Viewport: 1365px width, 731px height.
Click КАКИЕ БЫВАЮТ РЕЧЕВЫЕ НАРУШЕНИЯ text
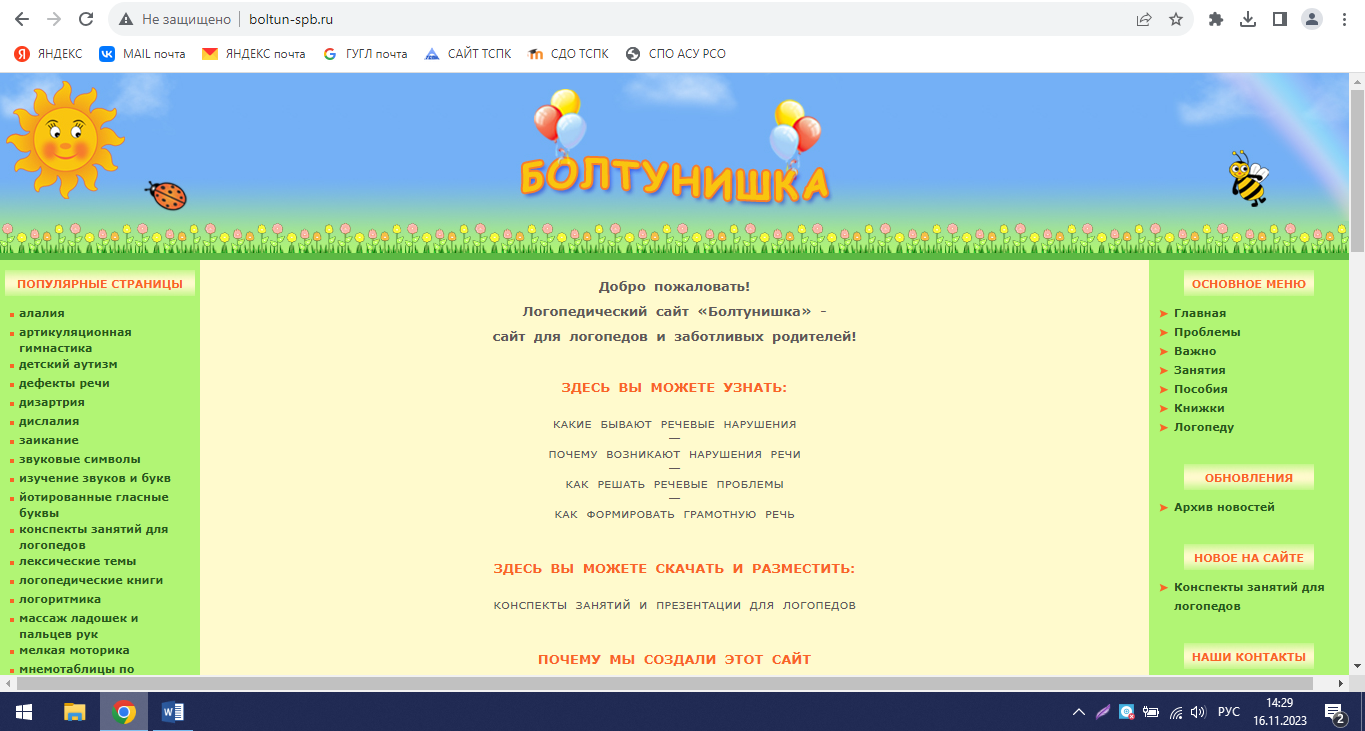(675, 424)
